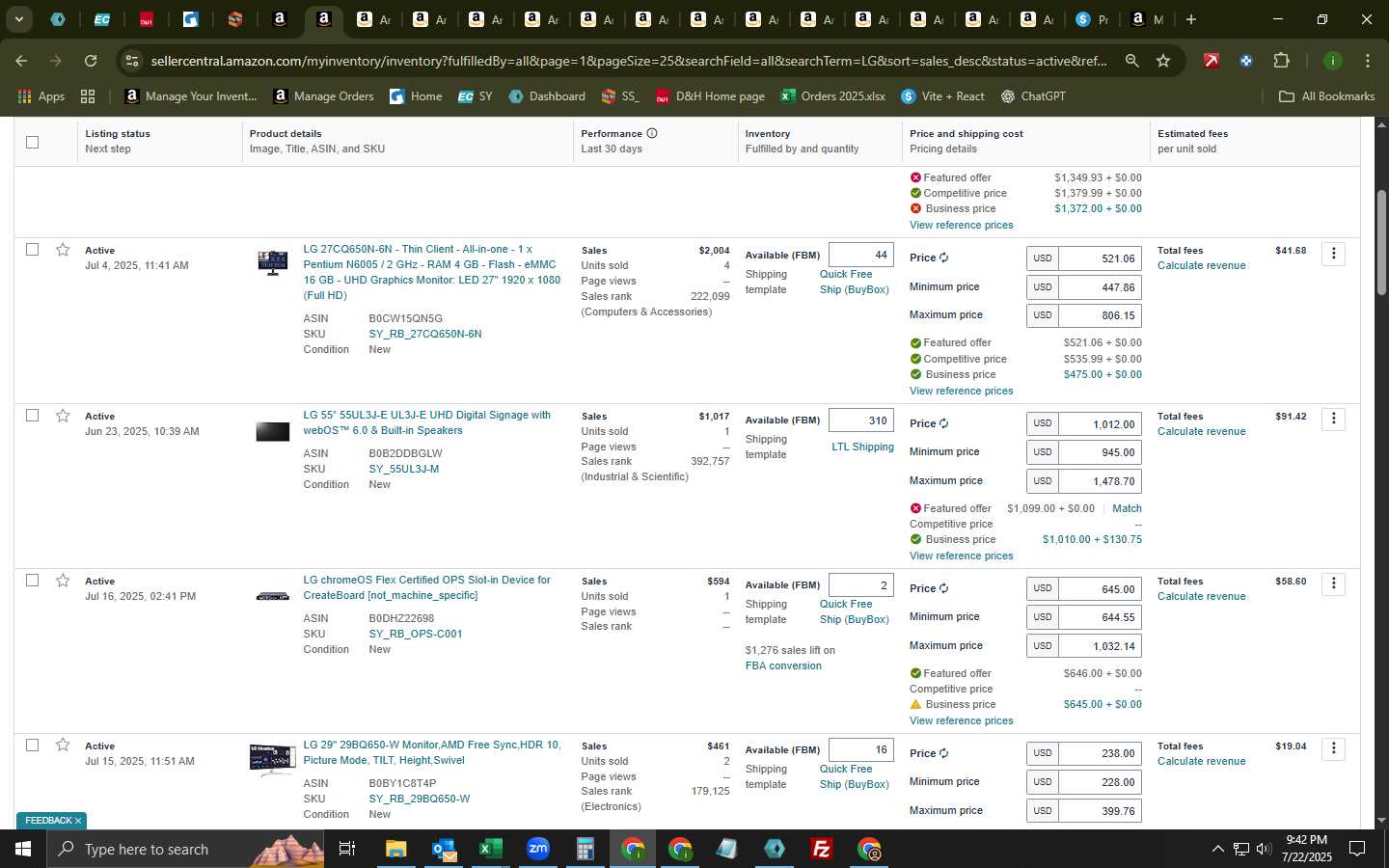Screen dimensions: 1389x868
Task: Edit the quantity field showing 310
Action: point(861,420)
